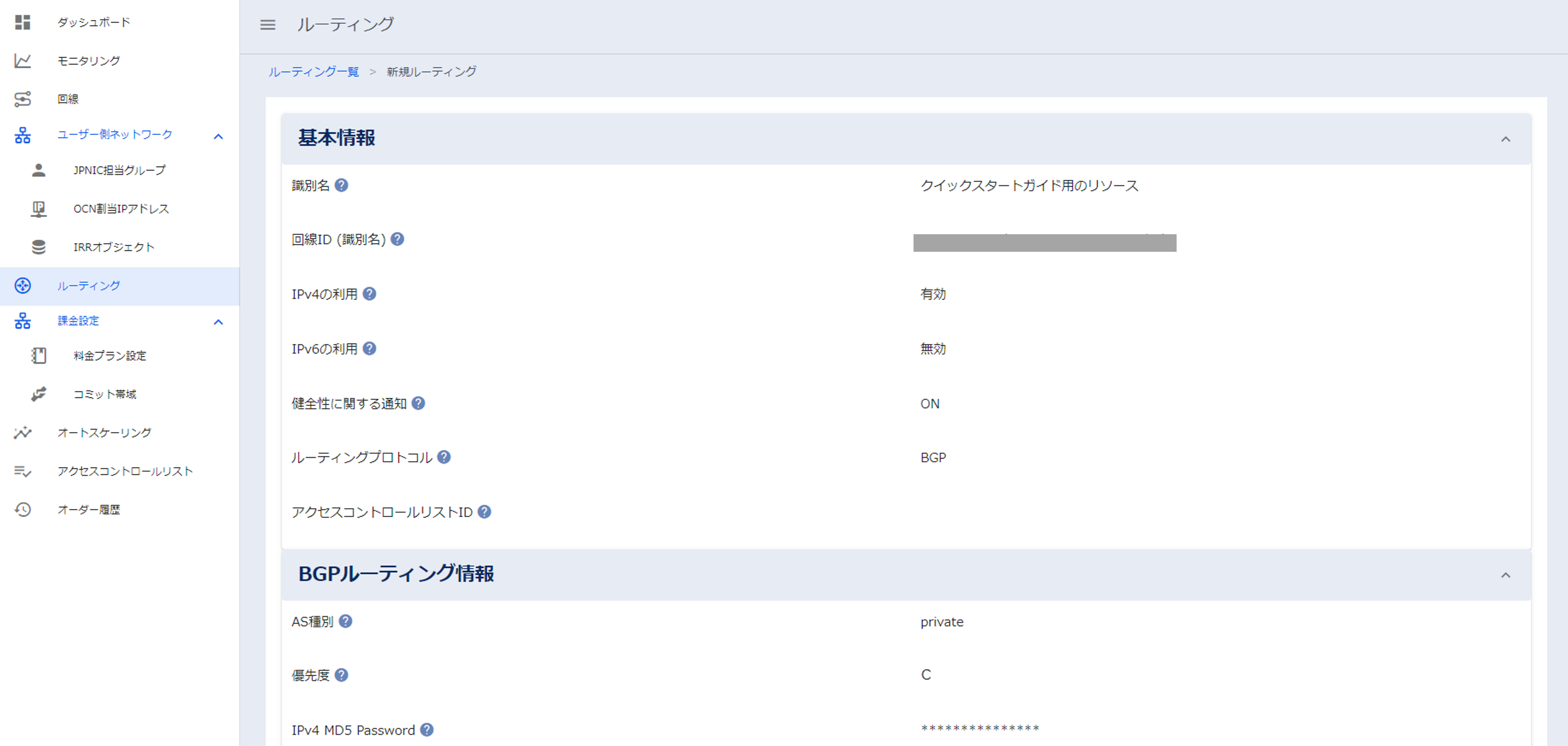Open the IRRオブジェクト sidebar entry
The image size is (1568, 746).
coord(114,247)
